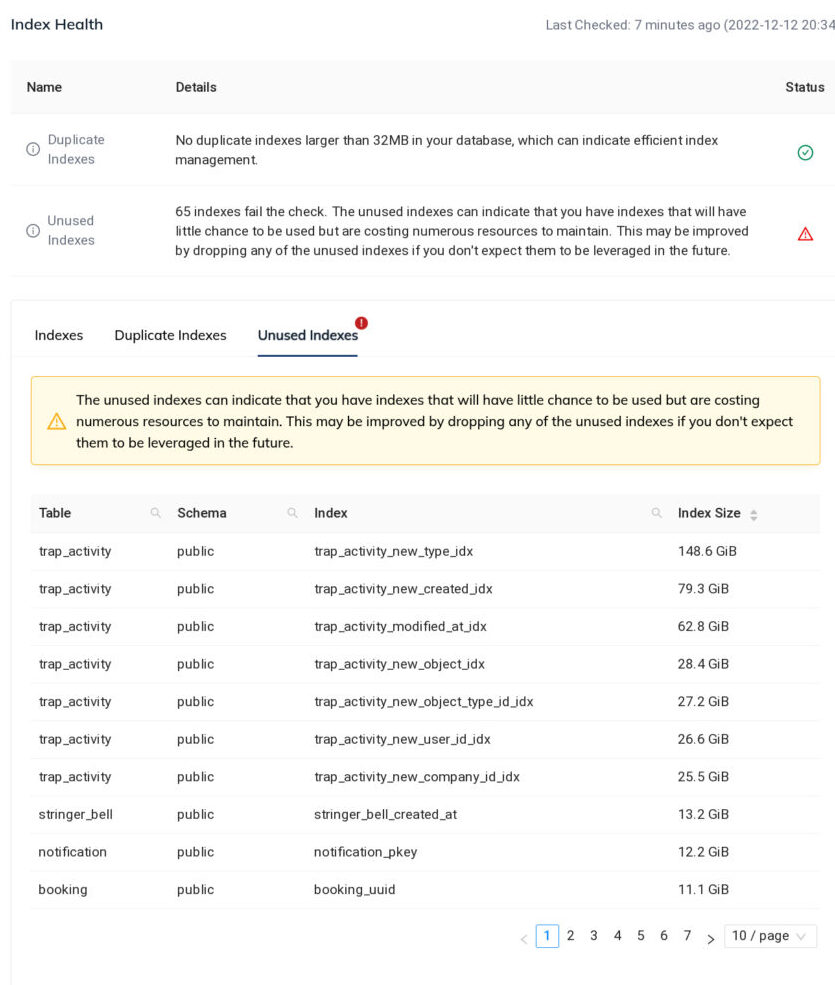Click the 27.2 GiB size value
Image resolution: width=835 pixels, height=985 pixels.
(703, 702)
